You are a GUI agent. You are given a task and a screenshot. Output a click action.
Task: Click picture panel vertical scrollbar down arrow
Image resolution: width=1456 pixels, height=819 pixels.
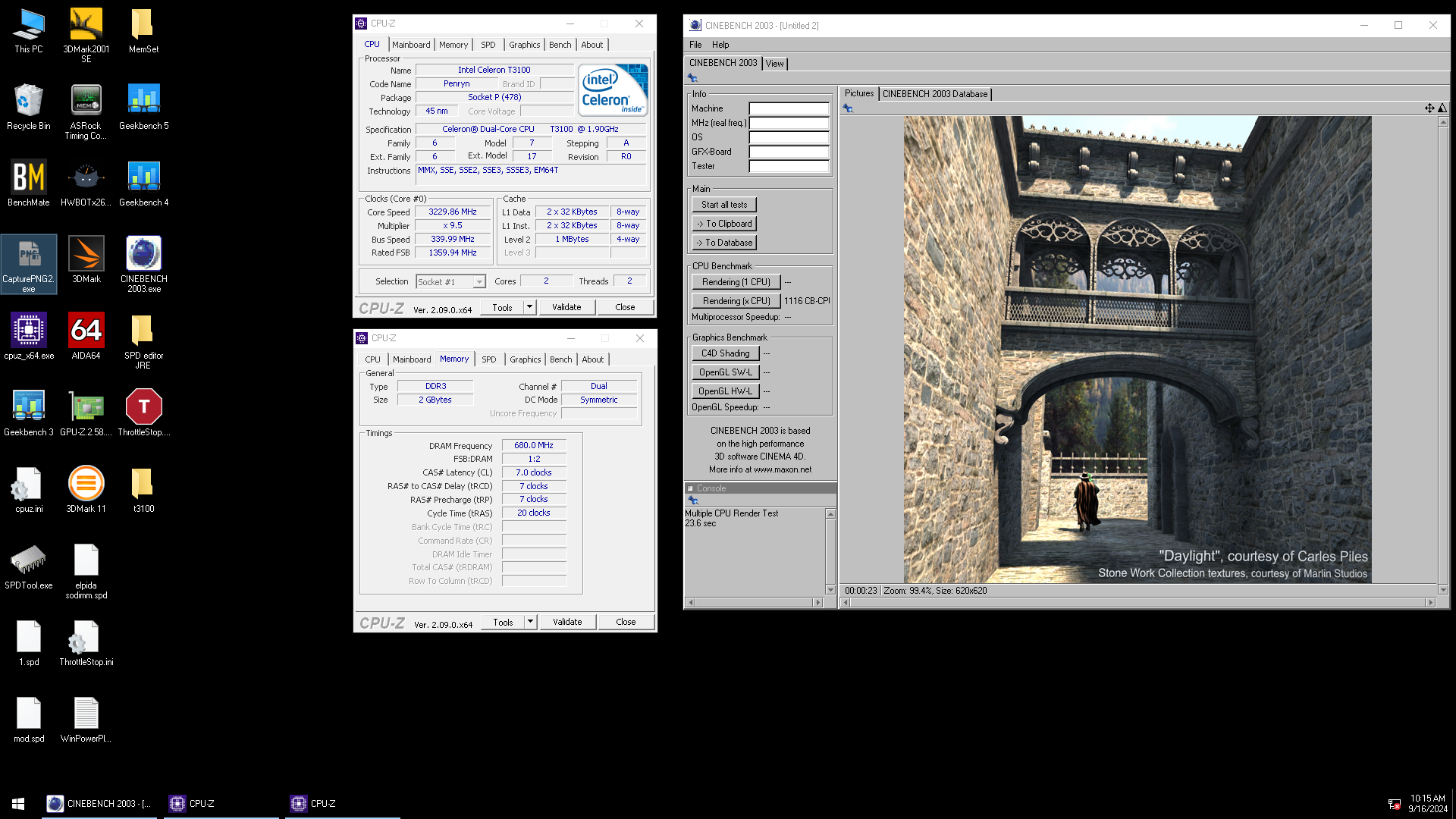click(1443, 589)
